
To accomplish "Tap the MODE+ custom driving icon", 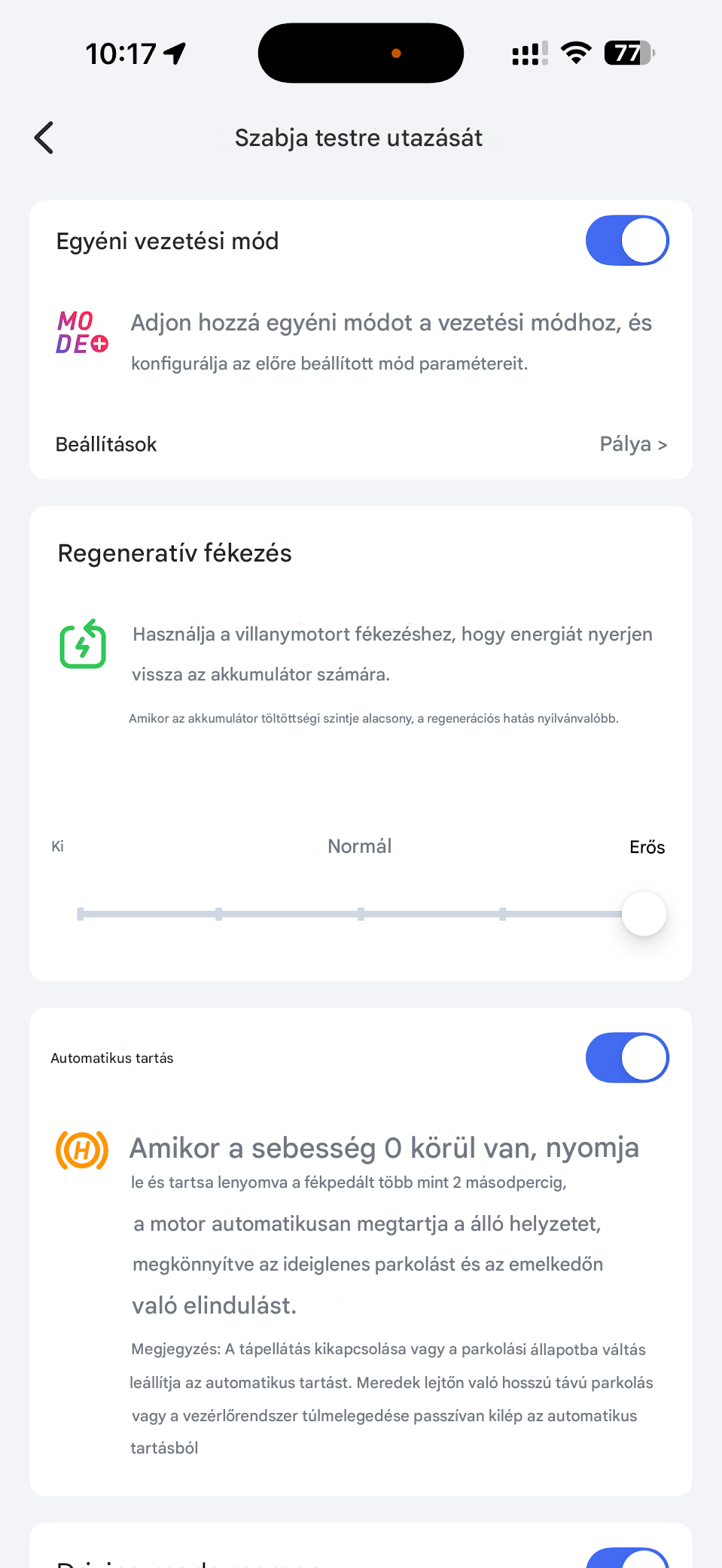I will click(82, 333).
